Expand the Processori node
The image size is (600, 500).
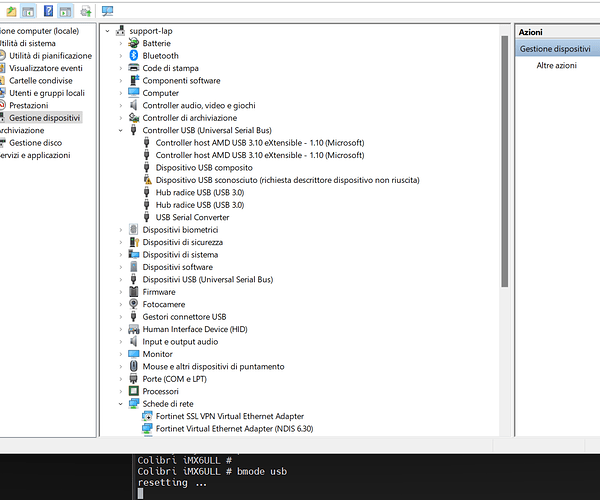click(121, 391)
